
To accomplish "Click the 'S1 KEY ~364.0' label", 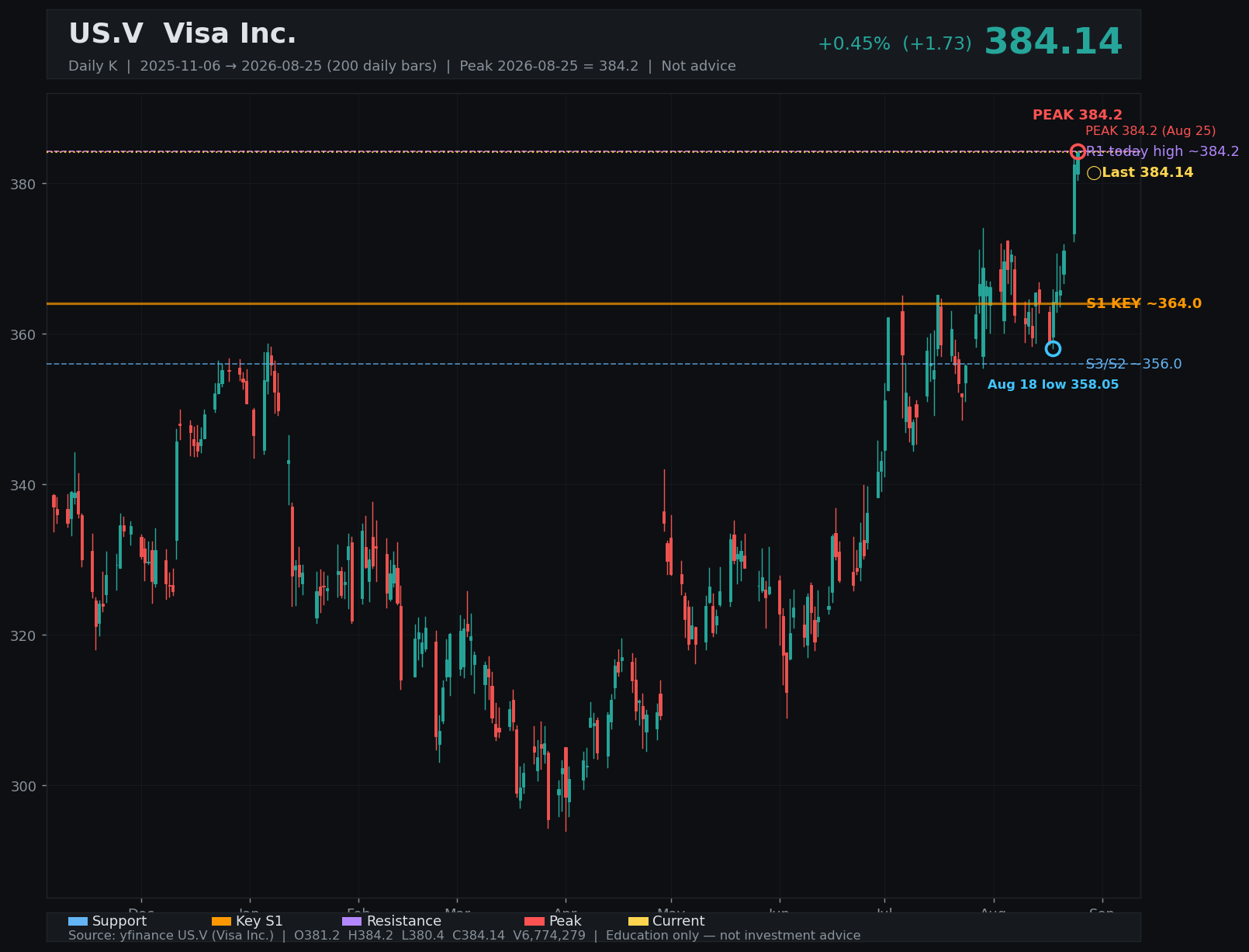I will point(1143,303).
